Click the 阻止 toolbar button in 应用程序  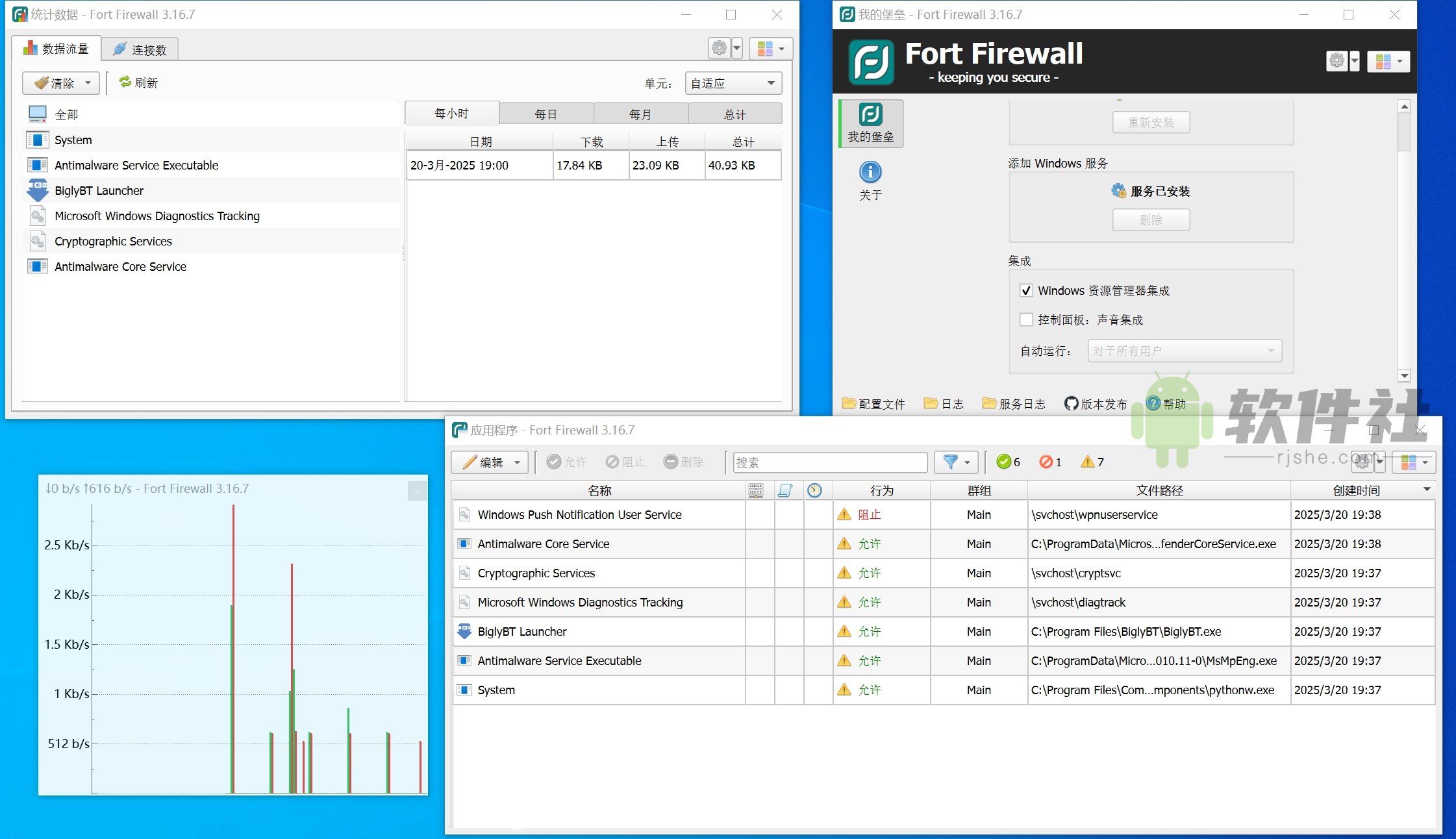click(x=625, y=462)
